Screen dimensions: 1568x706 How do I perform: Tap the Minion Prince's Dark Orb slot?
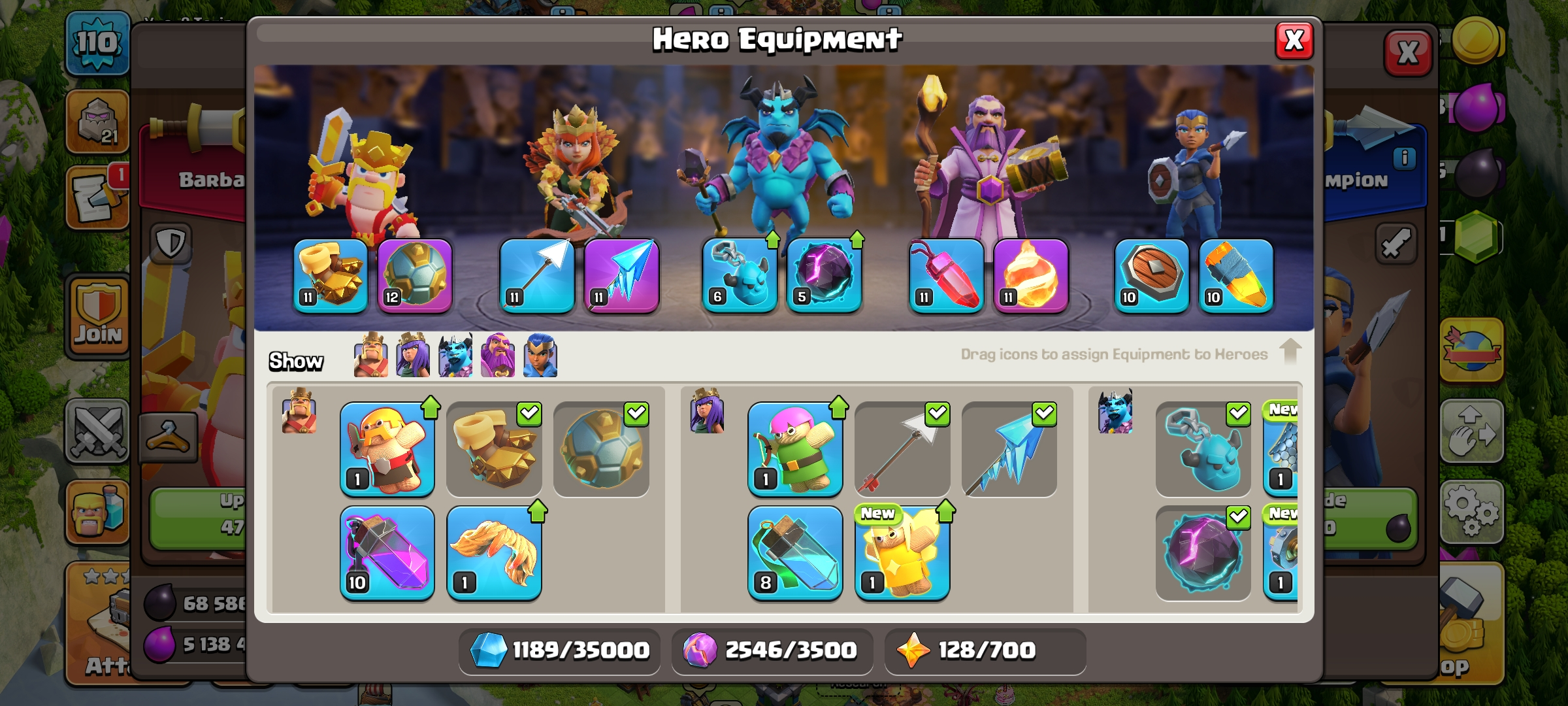(825, 275)
